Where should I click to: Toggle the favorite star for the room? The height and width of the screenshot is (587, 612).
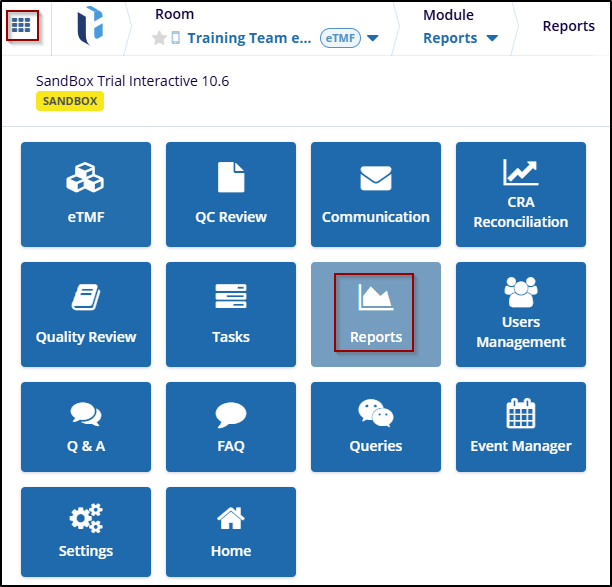[x=158, y=39]
